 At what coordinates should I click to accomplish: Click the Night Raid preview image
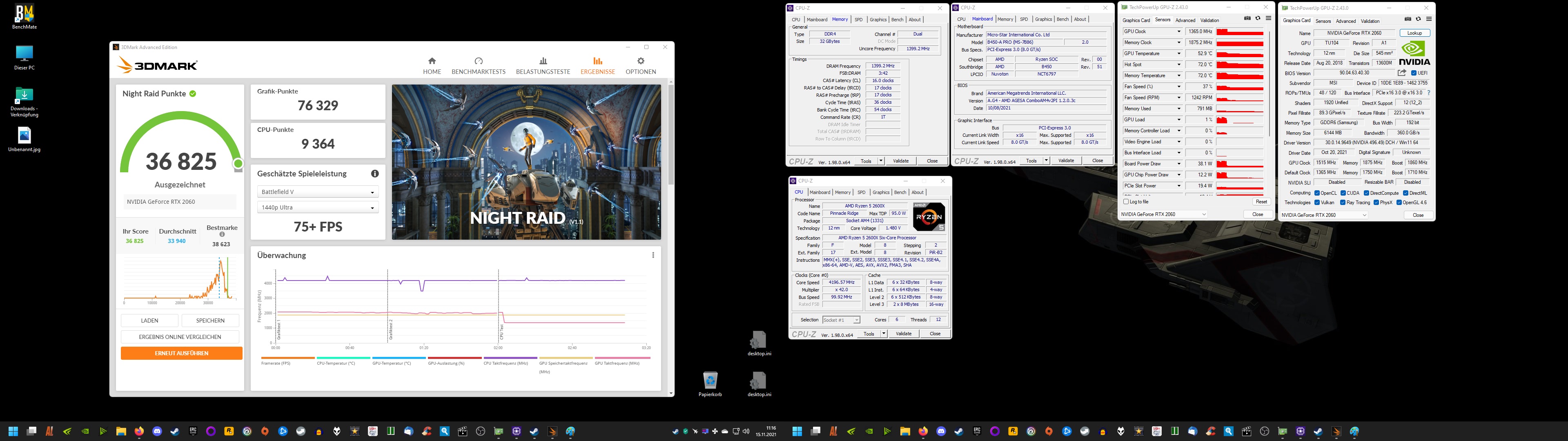pyautogui.click(x=526, y=162)
